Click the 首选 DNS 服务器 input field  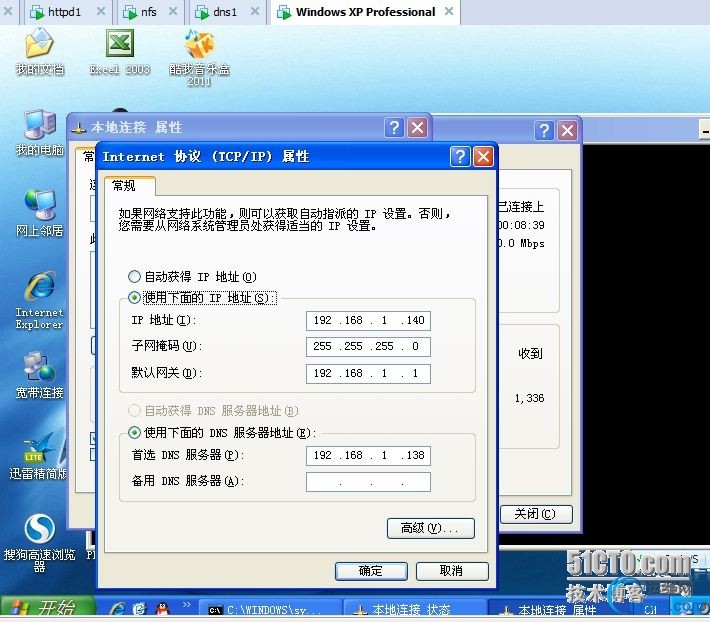(368, 455)
